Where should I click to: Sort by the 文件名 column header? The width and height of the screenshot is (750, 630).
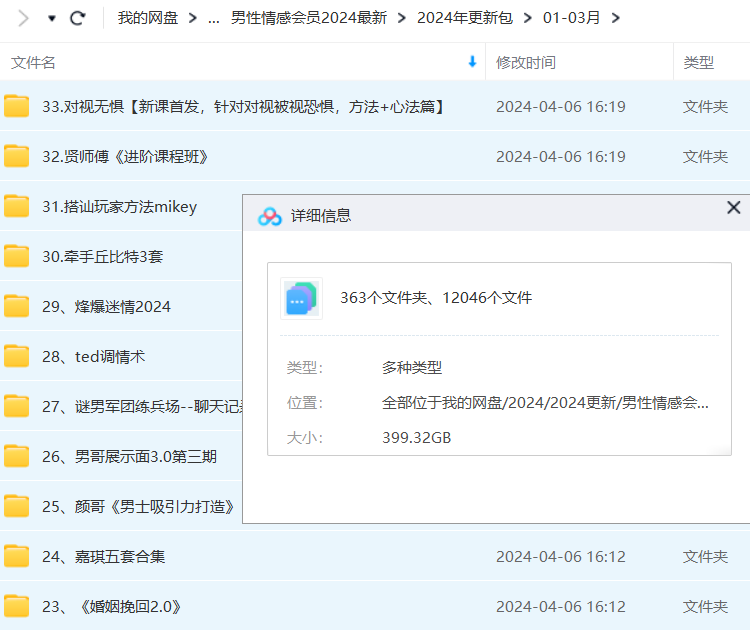pyautogui.click(x=34, y=62)
